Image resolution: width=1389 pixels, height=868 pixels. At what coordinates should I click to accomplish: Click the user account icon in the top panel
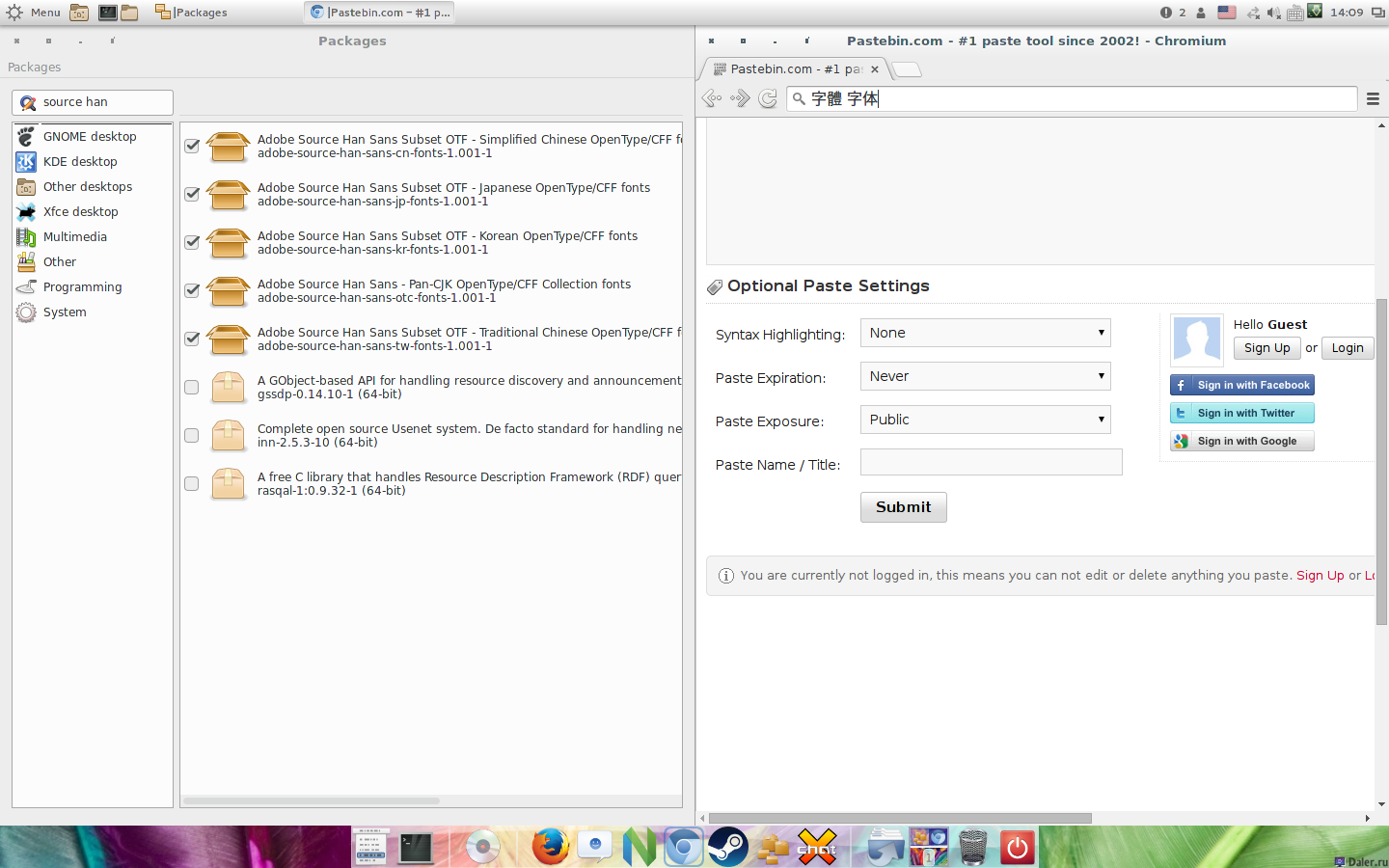pos(1201,13)
